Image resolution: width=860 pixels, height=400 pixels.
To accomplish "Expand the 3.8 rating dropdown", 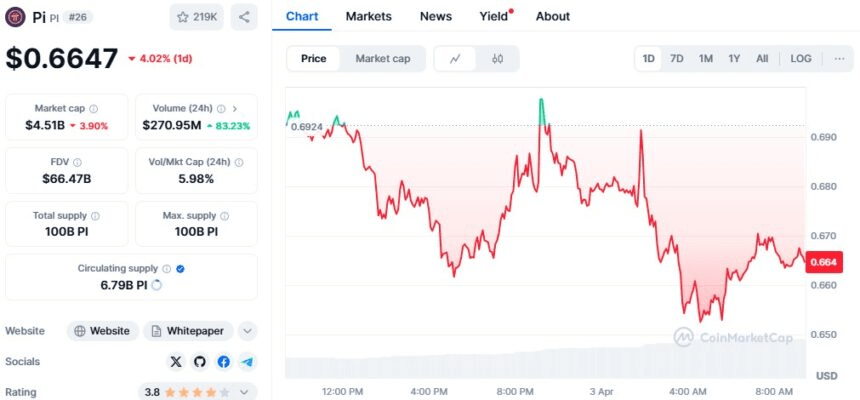I will pyautogui.click(x=247, y=392).
